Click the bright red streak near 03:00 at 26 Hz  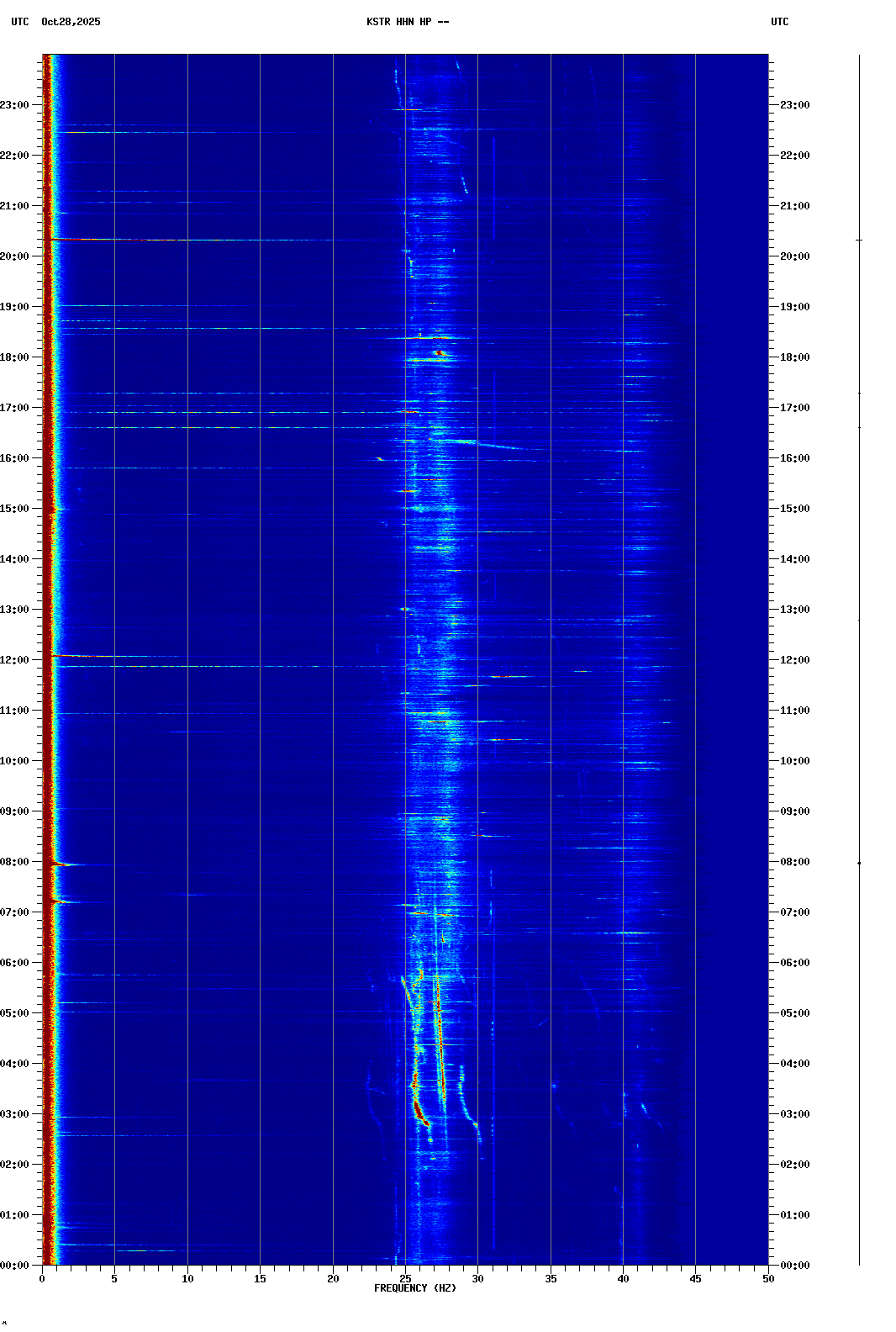click(x=419, y=1113)
